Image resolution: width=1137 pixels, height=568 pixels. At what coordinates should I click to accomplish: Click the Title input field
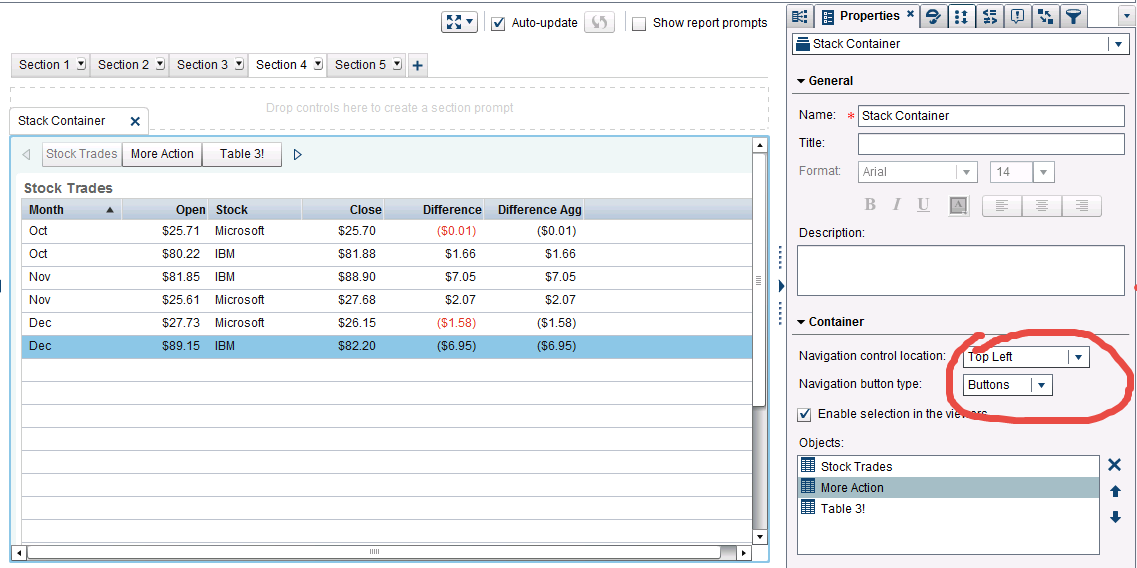[990, 144]
